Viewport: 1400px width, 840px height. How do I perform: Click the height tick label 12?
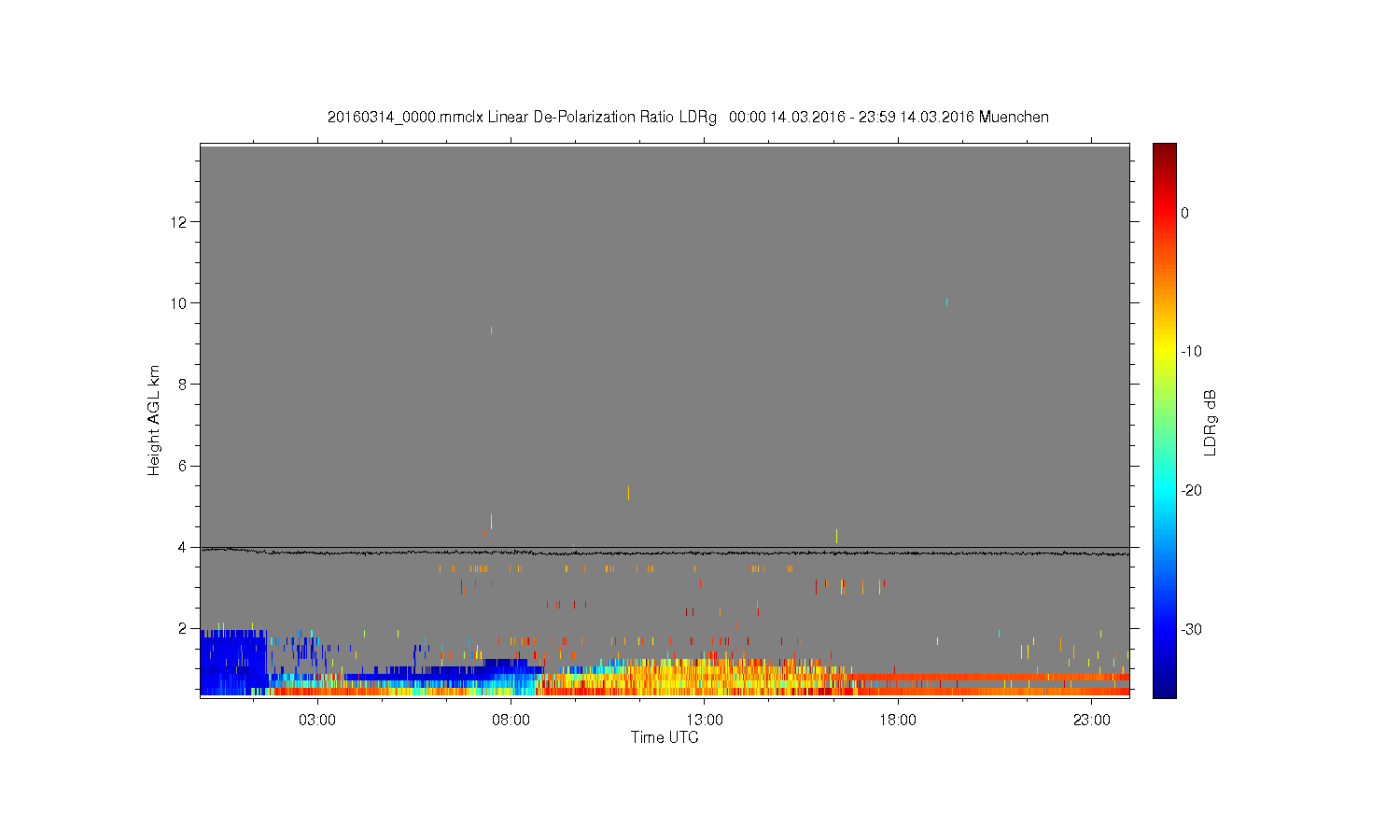180,222
